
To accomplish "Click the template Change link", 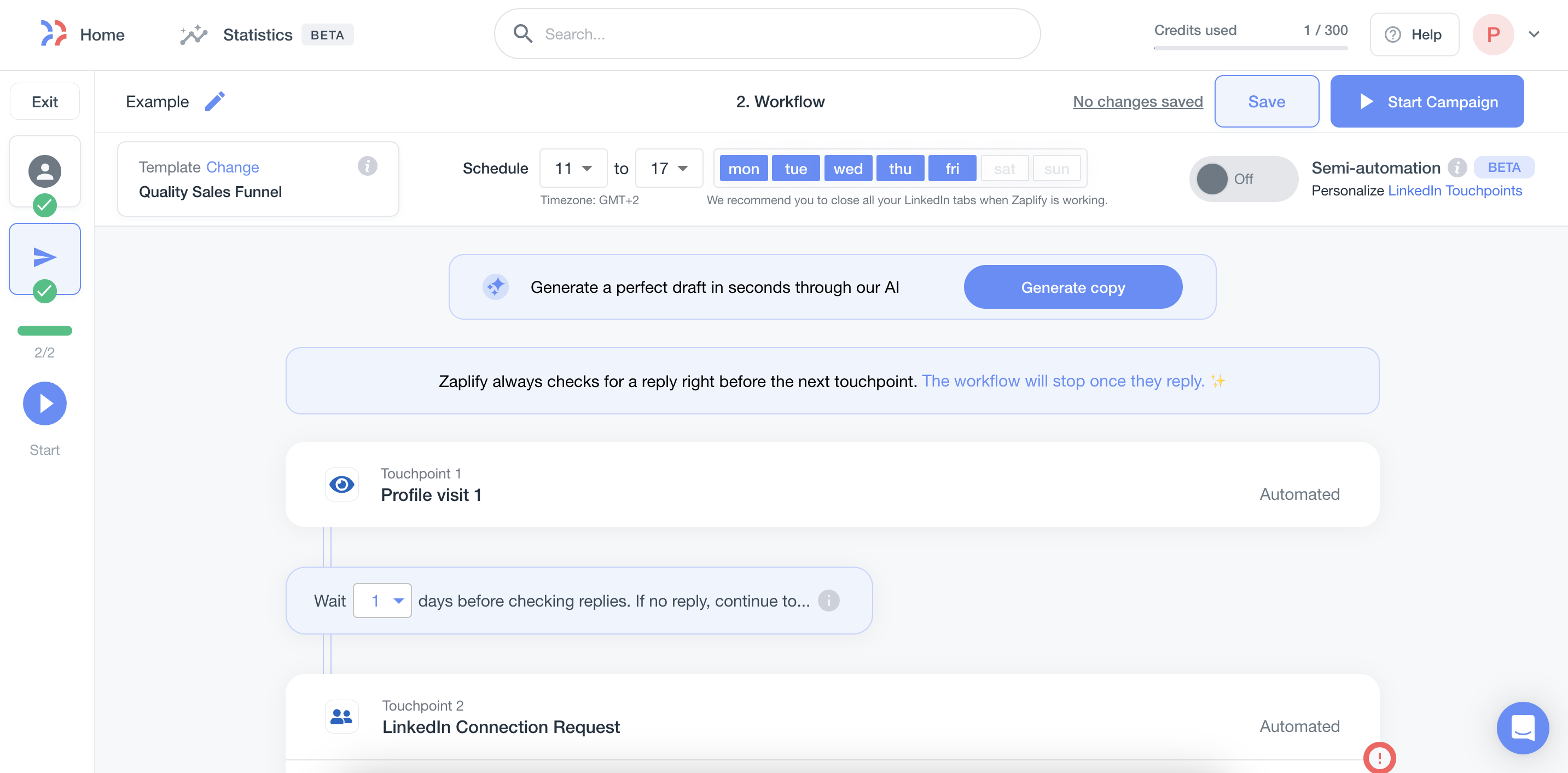I will pyautogui.click(x=233, y=167).
